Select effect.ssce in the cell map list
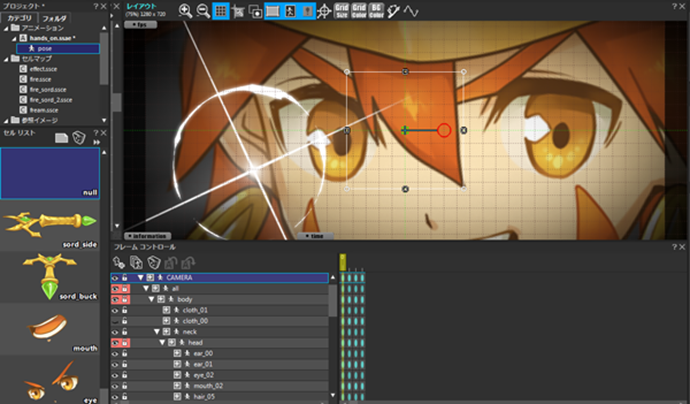 (43, 69)
